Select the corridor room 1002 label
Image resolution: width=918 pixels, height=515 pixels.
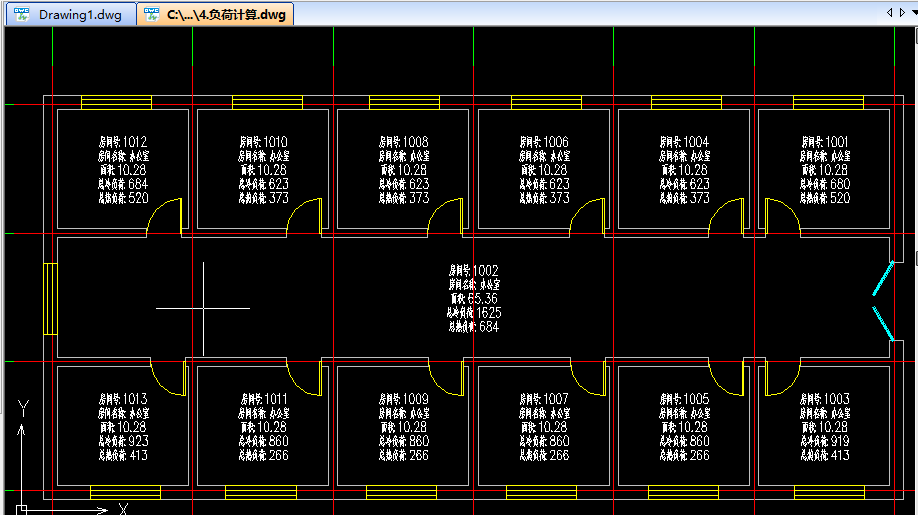(x=473, y=298)
